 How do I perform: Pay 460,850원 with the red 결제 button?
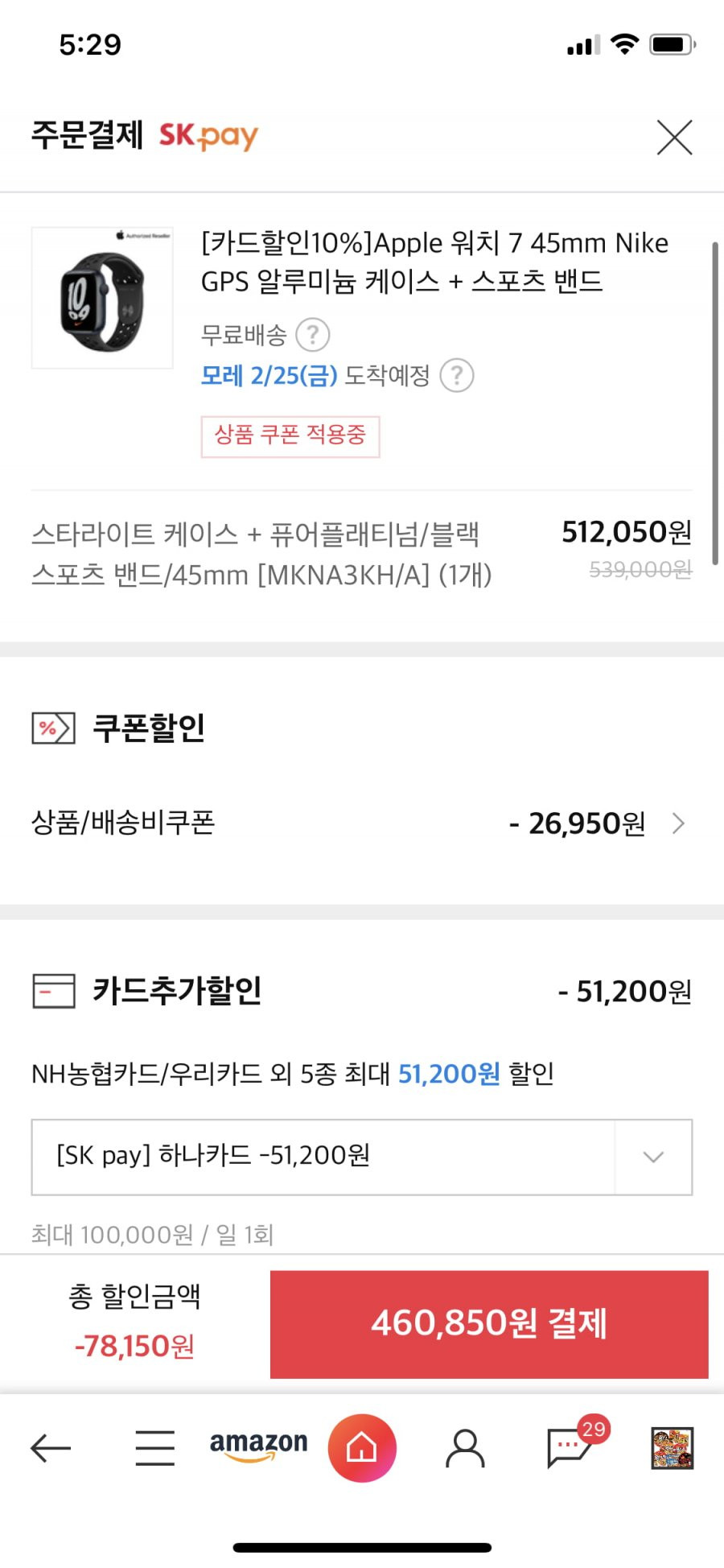[489, 1324]
